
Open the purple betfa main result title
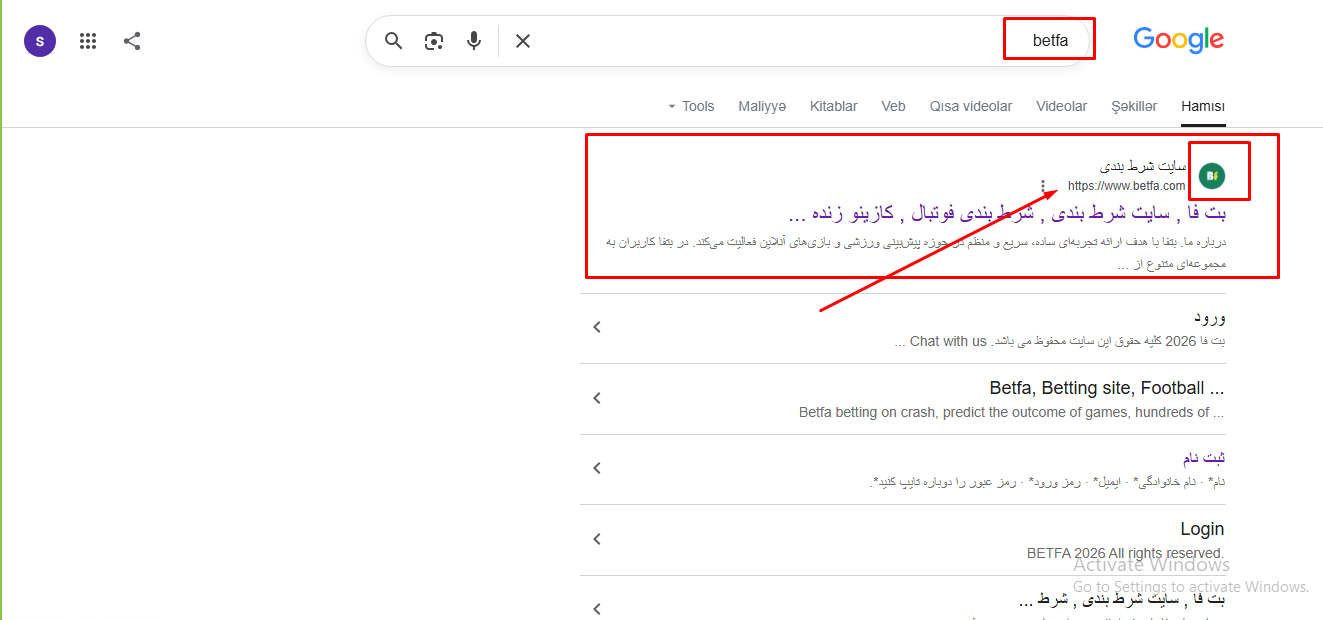[1007, 213]
